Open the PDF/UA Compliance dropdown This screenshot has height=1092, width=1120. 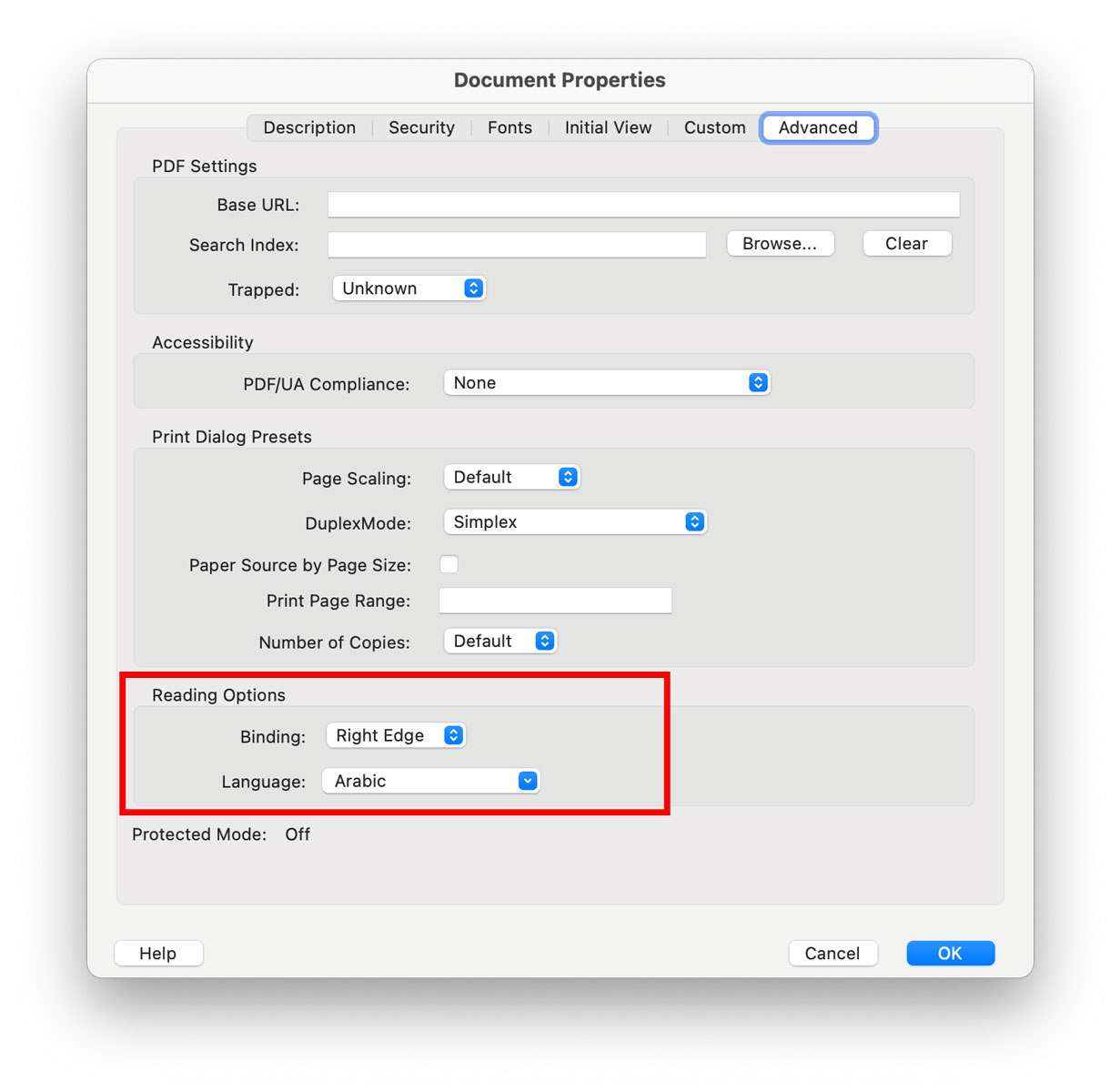click(x=606, y=382)
